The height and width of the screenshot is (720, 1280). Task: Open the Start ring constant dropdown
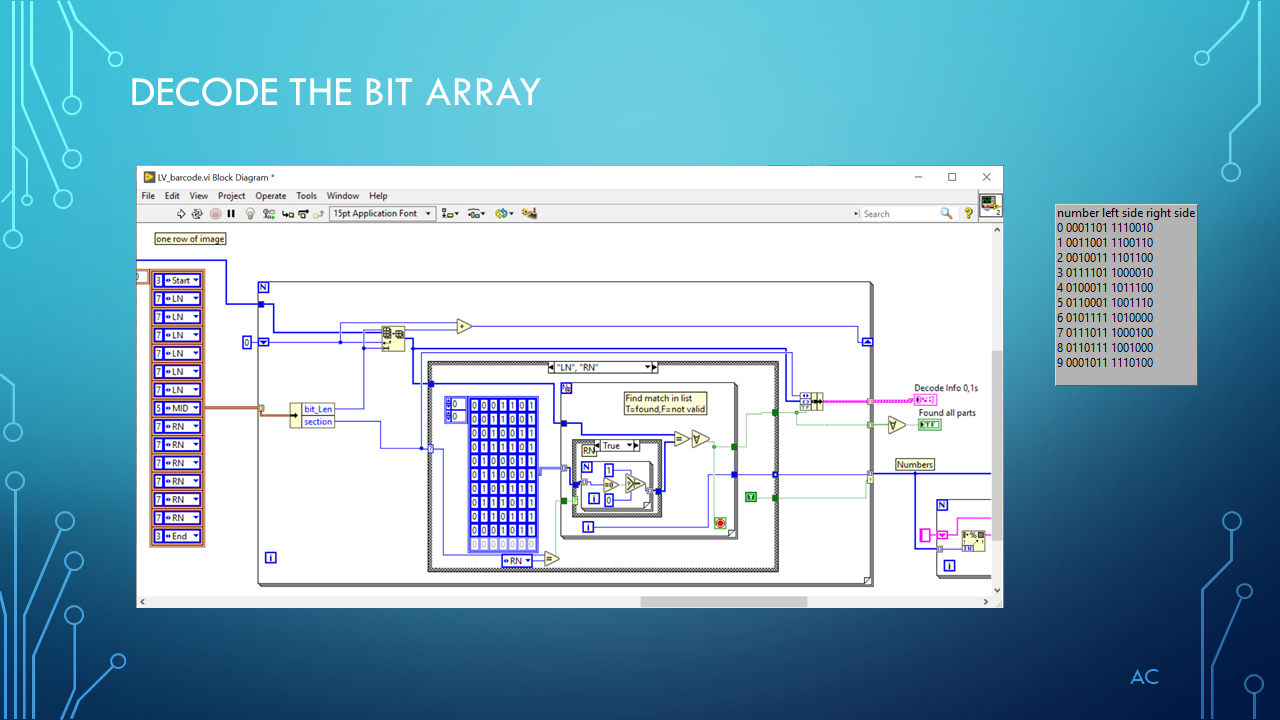(196, 280)
